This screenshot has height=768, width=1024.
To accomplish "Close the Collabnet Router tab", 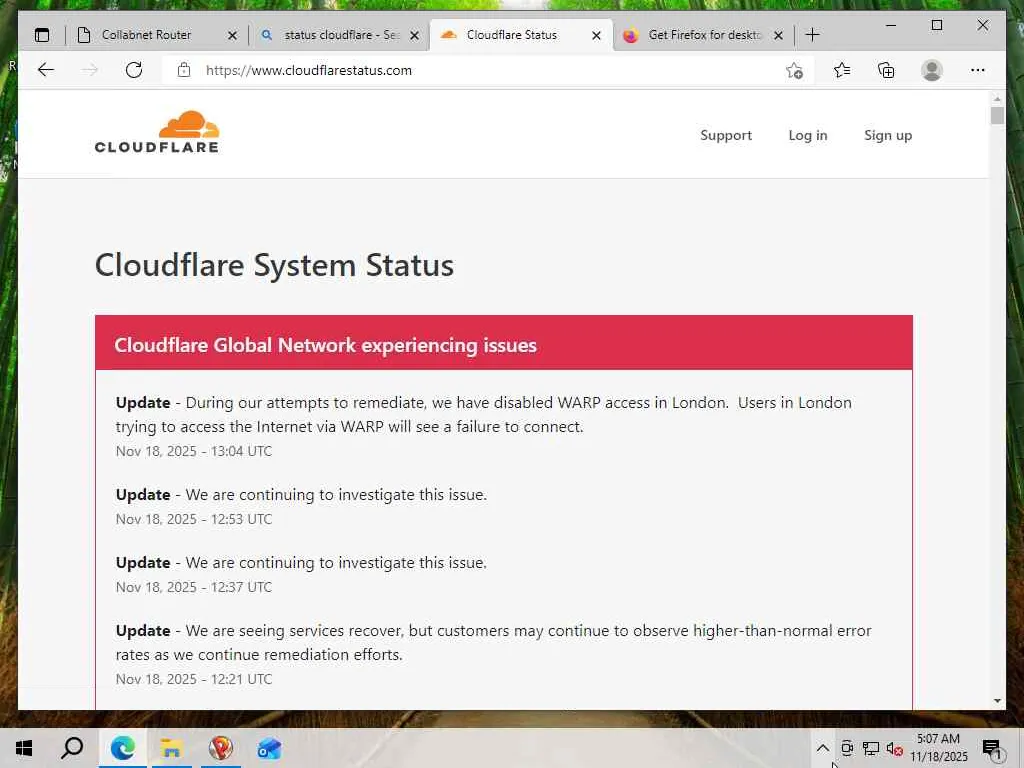I will 232,35.
